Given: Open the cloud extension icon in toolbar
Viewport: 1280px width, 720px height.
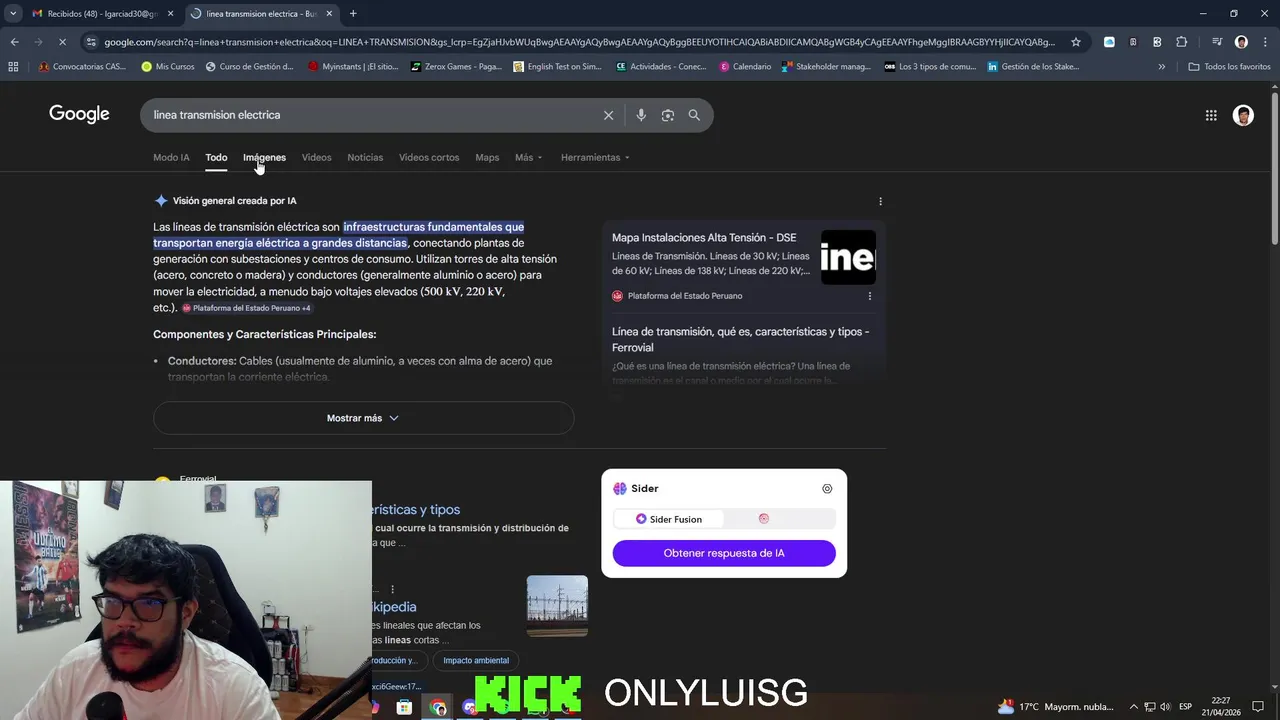Looking at the screenshot, I should click(1109, 42).
